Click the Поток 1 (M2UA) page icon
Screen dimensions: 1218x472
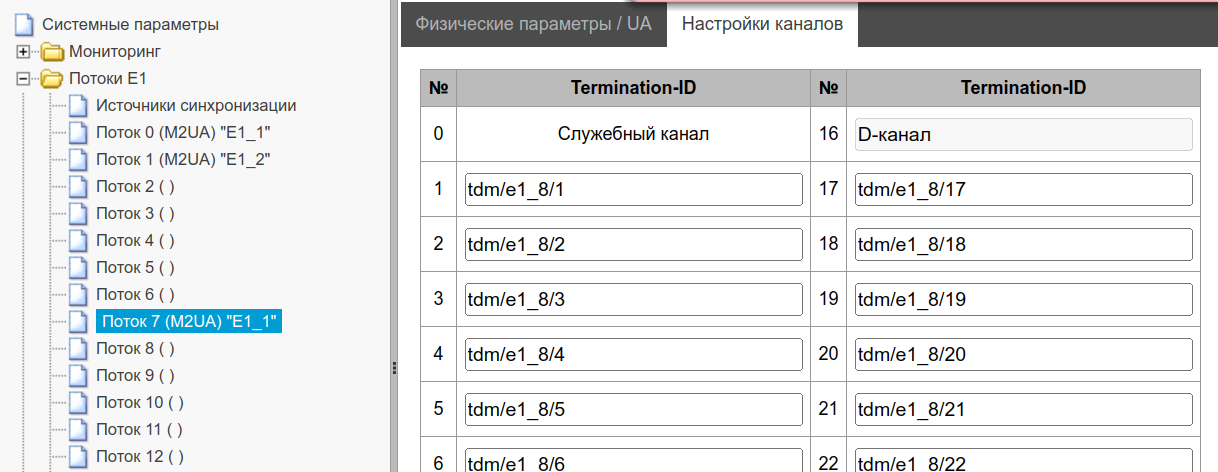pos(79,159)
